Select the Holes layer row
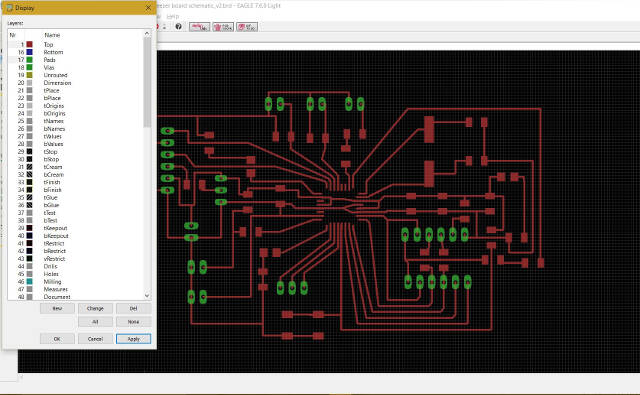The width and height of the screenshot is (640, 395). [x=76, y=274]
